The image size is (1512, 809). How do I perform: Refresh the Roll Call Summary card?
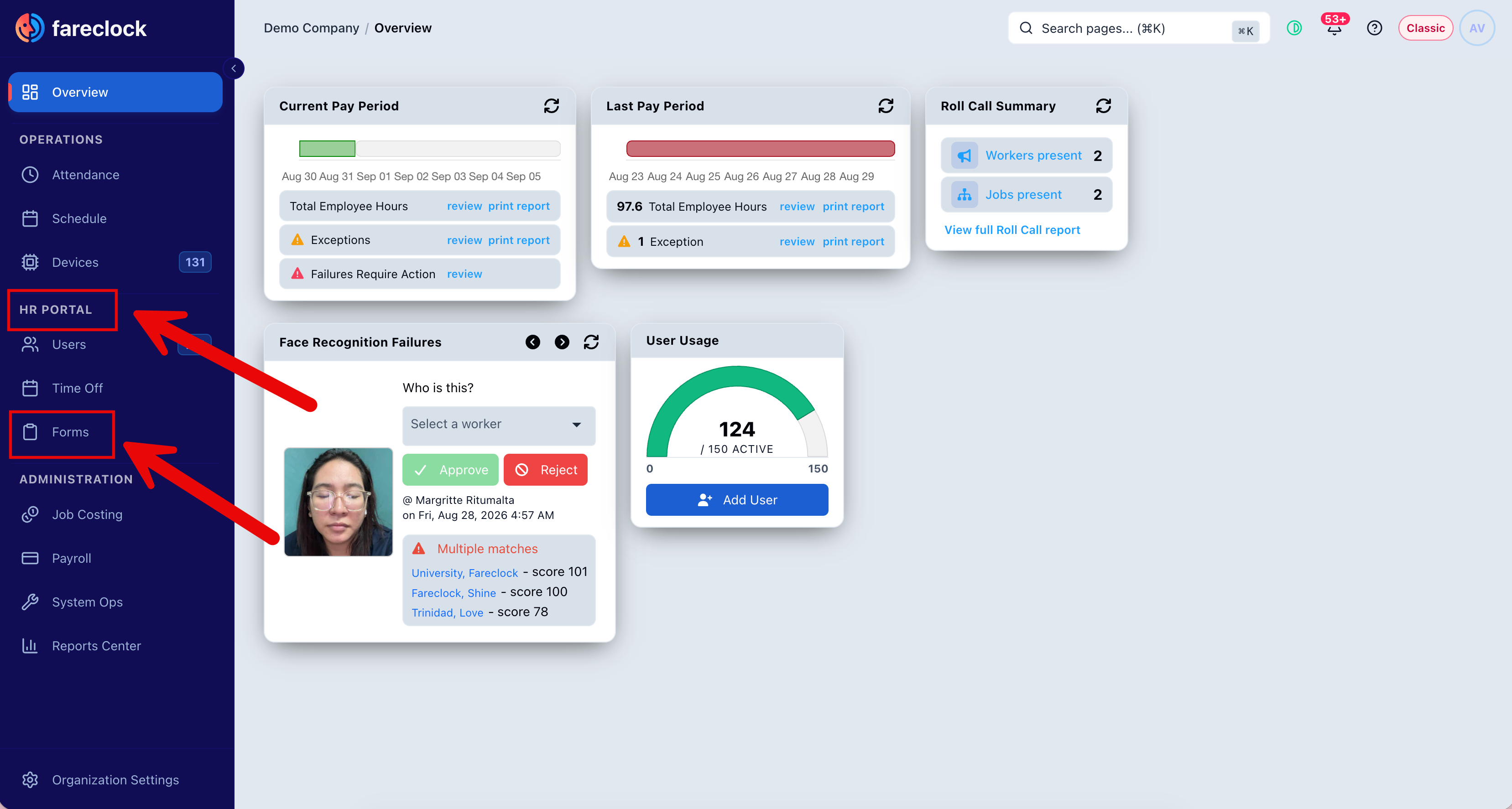click(x=1104, y=106)
